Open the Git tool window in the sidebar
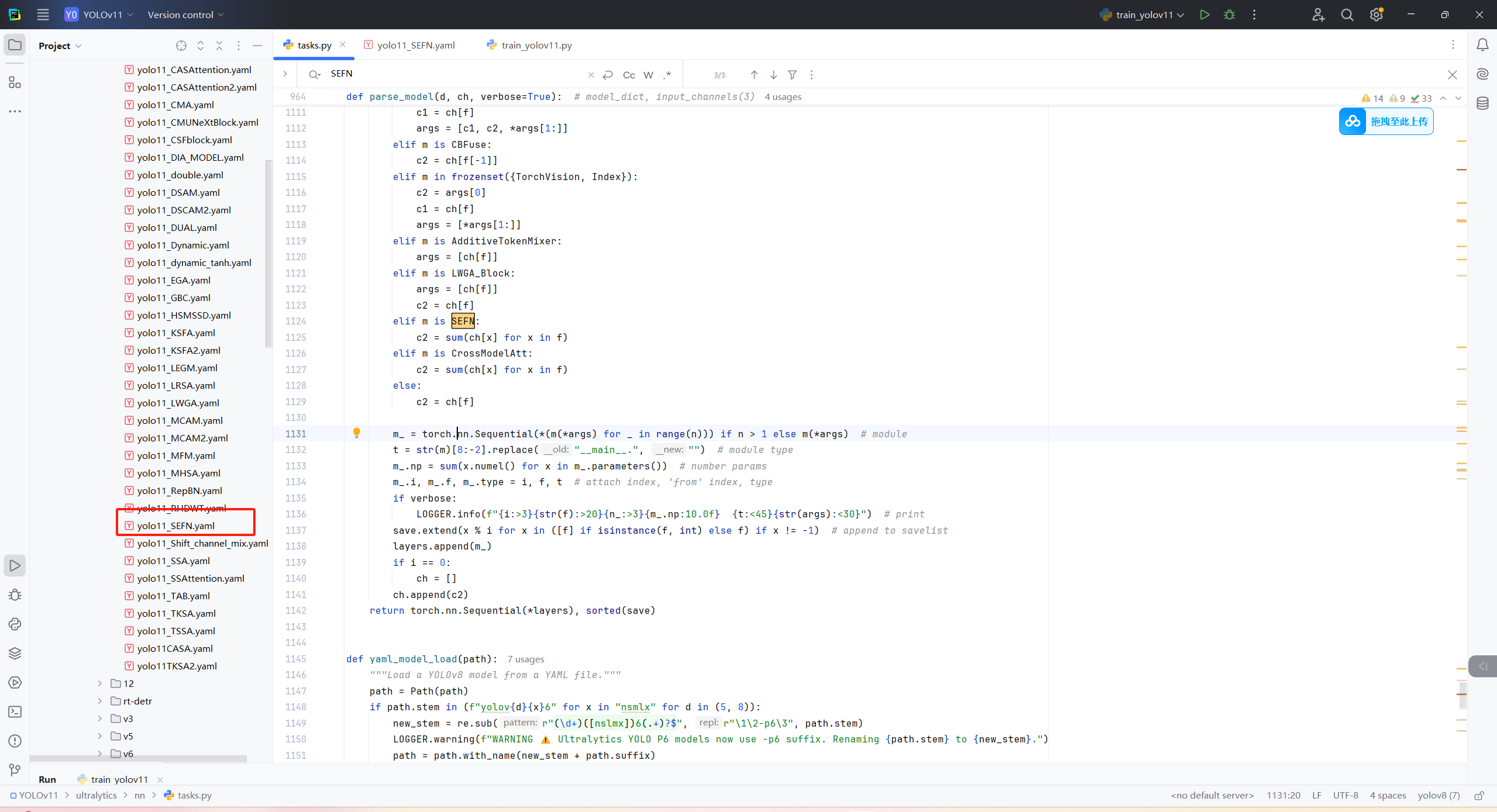 point(15,770)
